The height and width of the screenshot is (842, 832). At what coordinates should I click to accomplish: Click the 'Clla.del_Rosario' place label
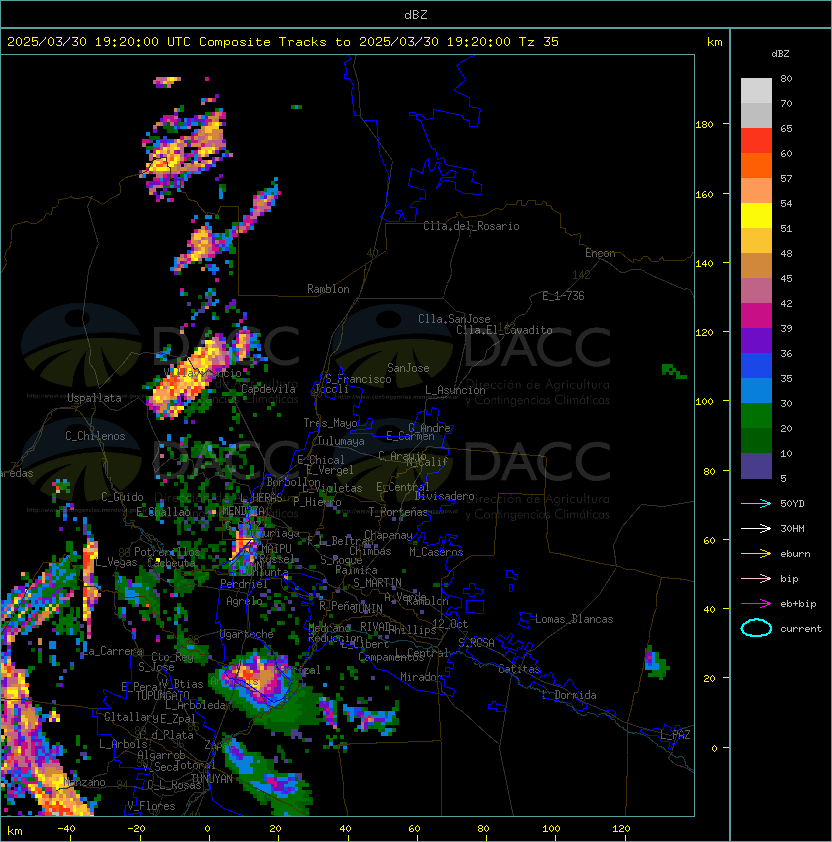471,226
